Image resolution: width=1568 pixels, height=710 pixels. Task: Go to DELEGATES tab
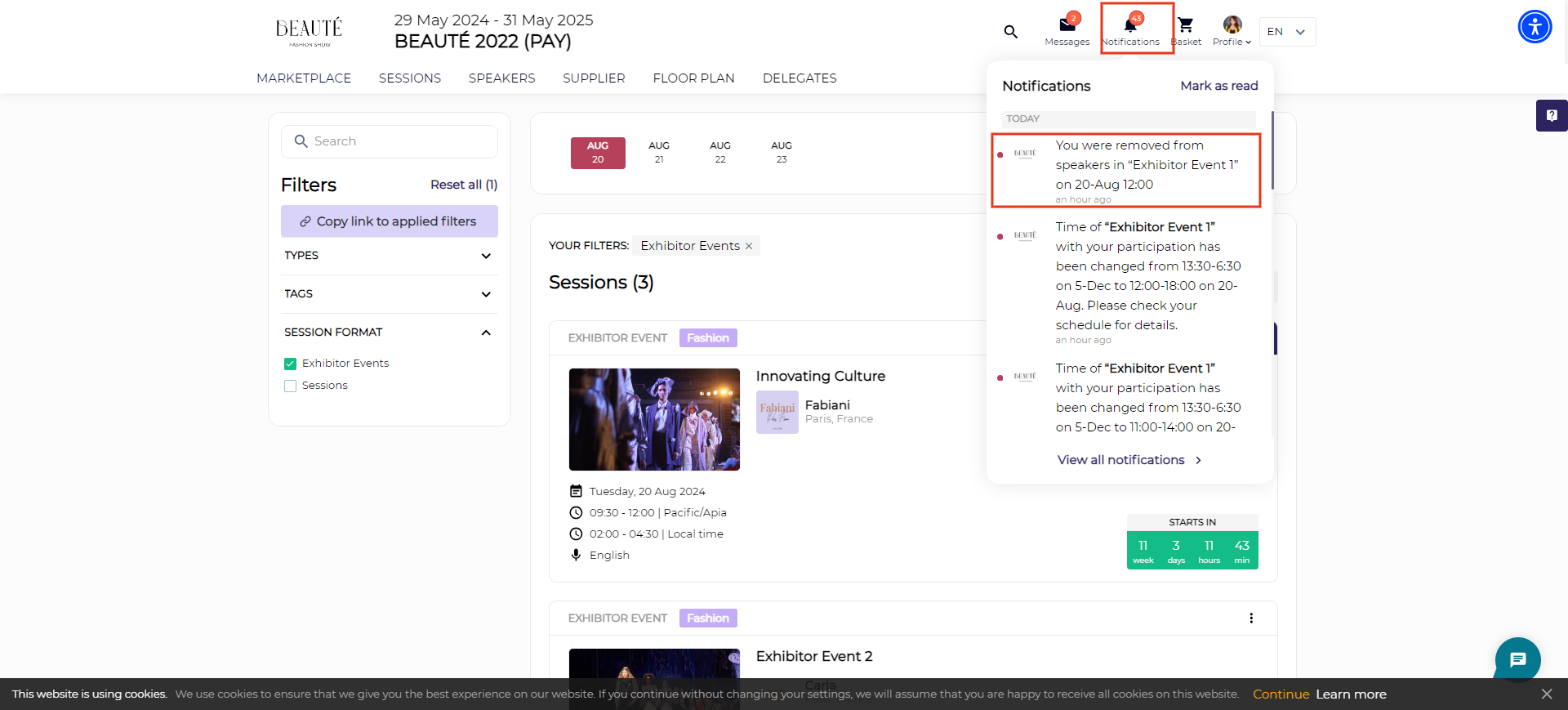click(x=800, y=78)
